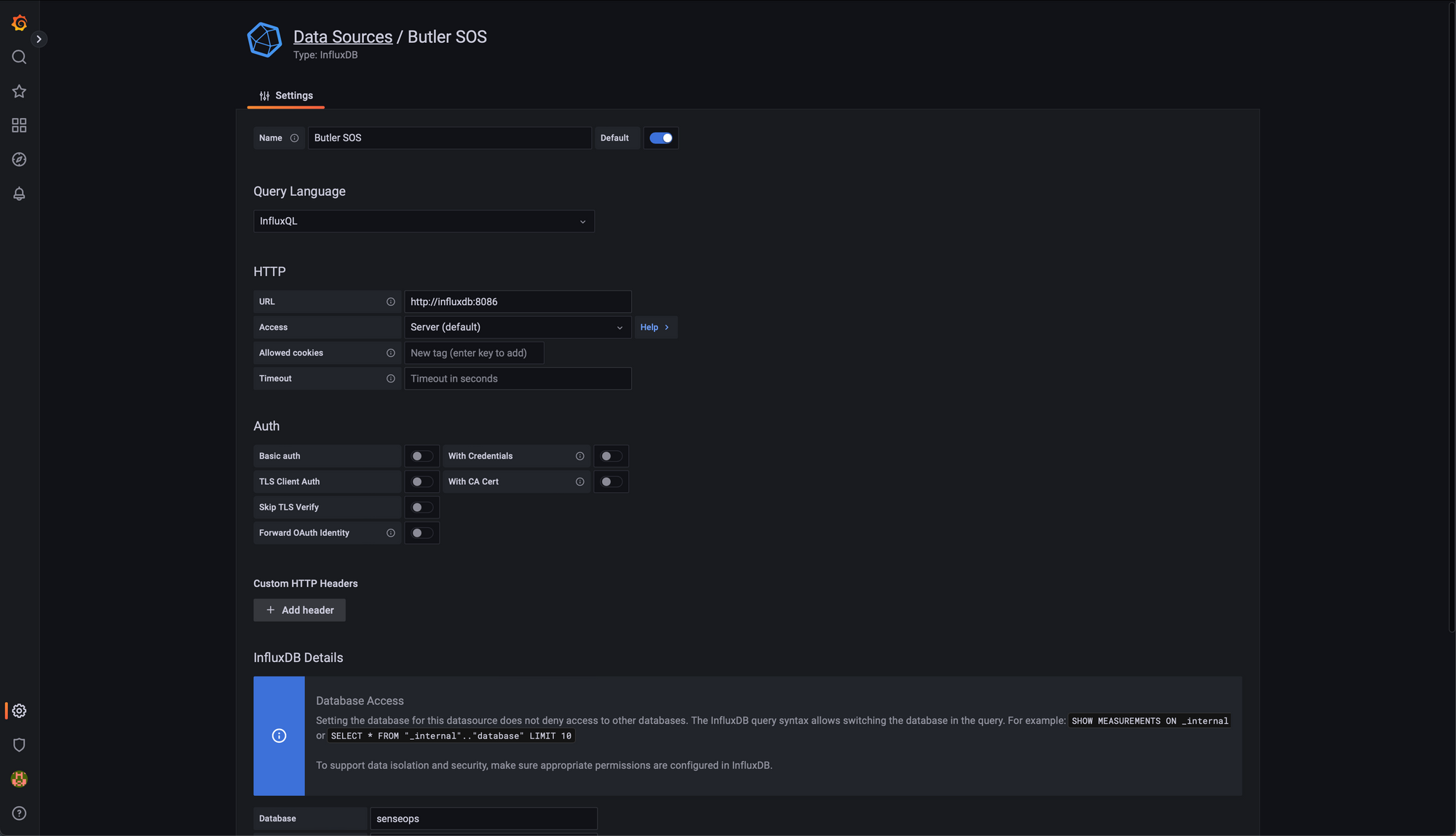Click Add header button

click(299, 610)
